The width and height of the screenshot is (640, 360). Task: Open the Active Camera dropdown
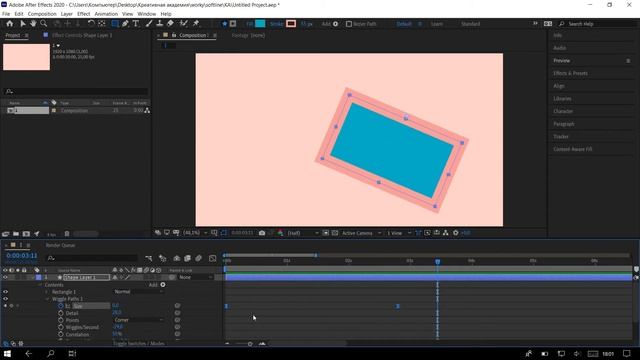(x=362, y=233)
